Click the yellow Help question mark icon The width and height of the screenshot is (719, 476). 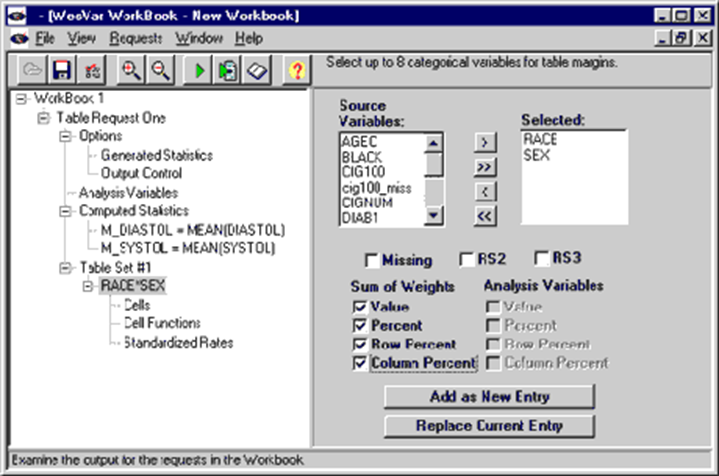click(x=297, y=70)
